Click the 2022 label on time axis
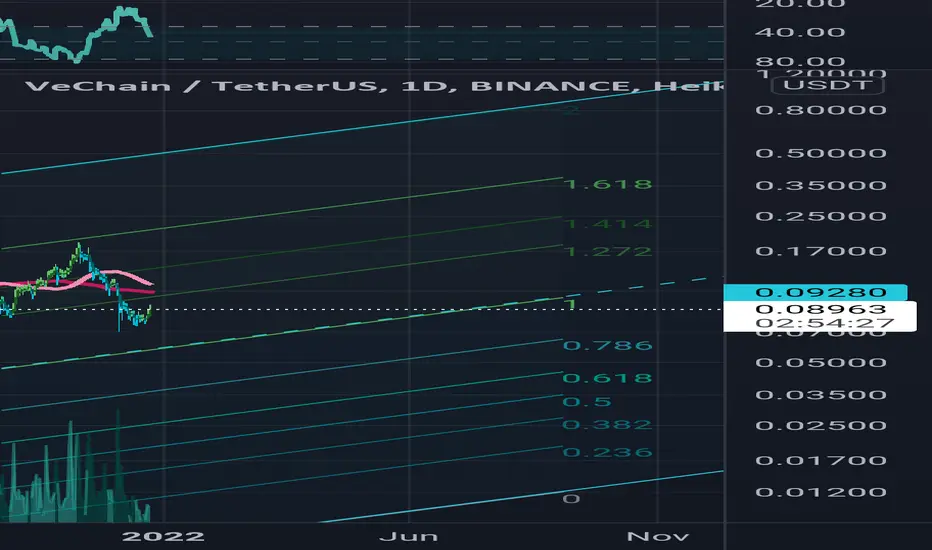 (x=163, y=536)
